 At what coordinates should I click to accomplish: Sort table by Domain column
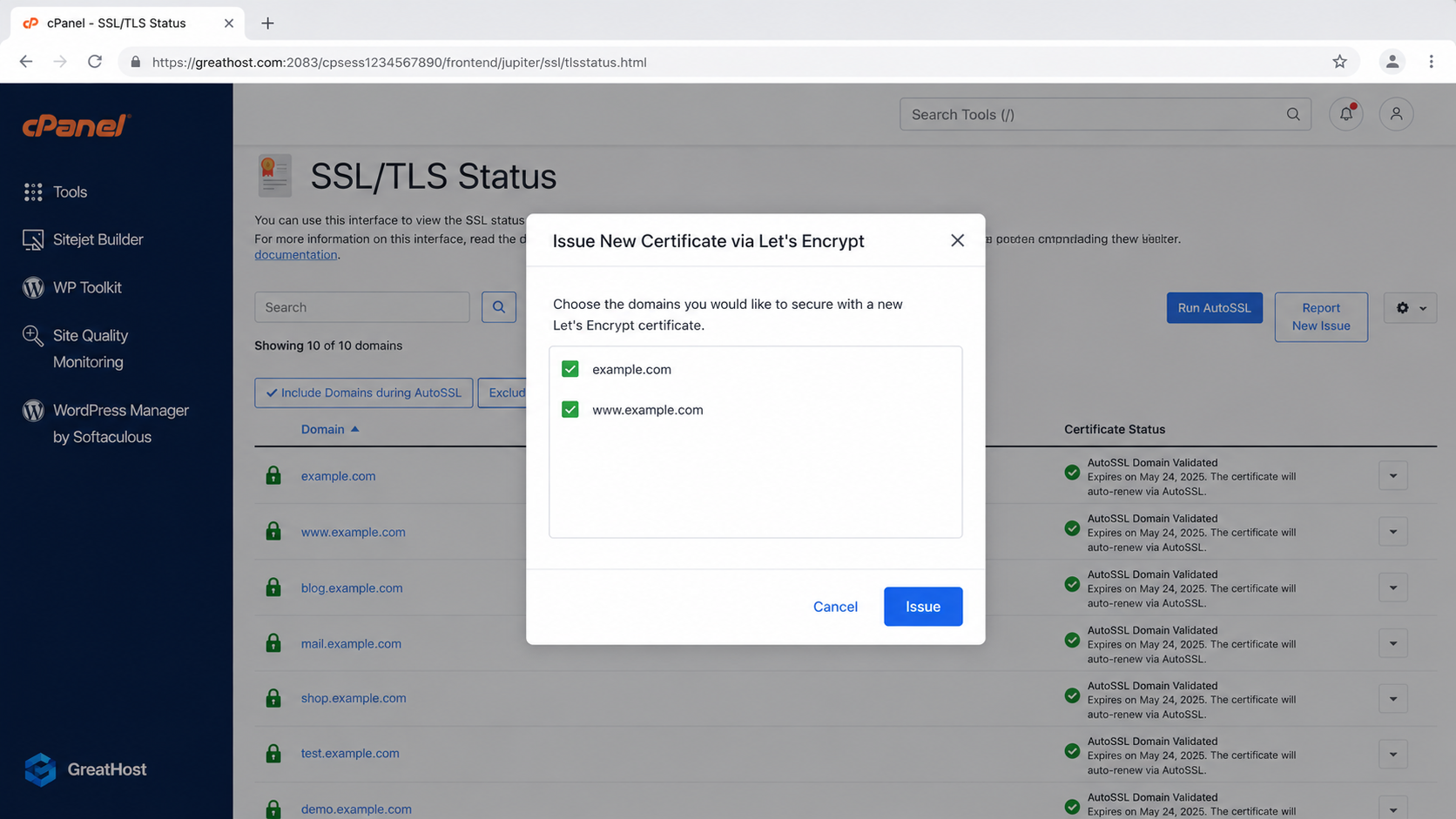330,429
